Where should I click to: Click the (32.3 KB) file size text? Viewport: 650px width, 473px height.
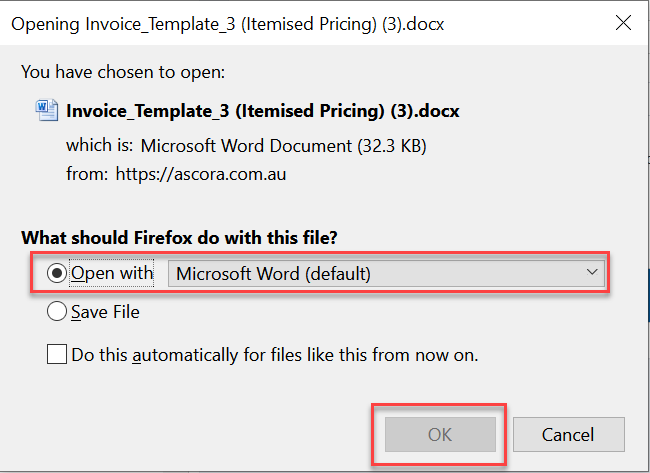click(392, 145)
